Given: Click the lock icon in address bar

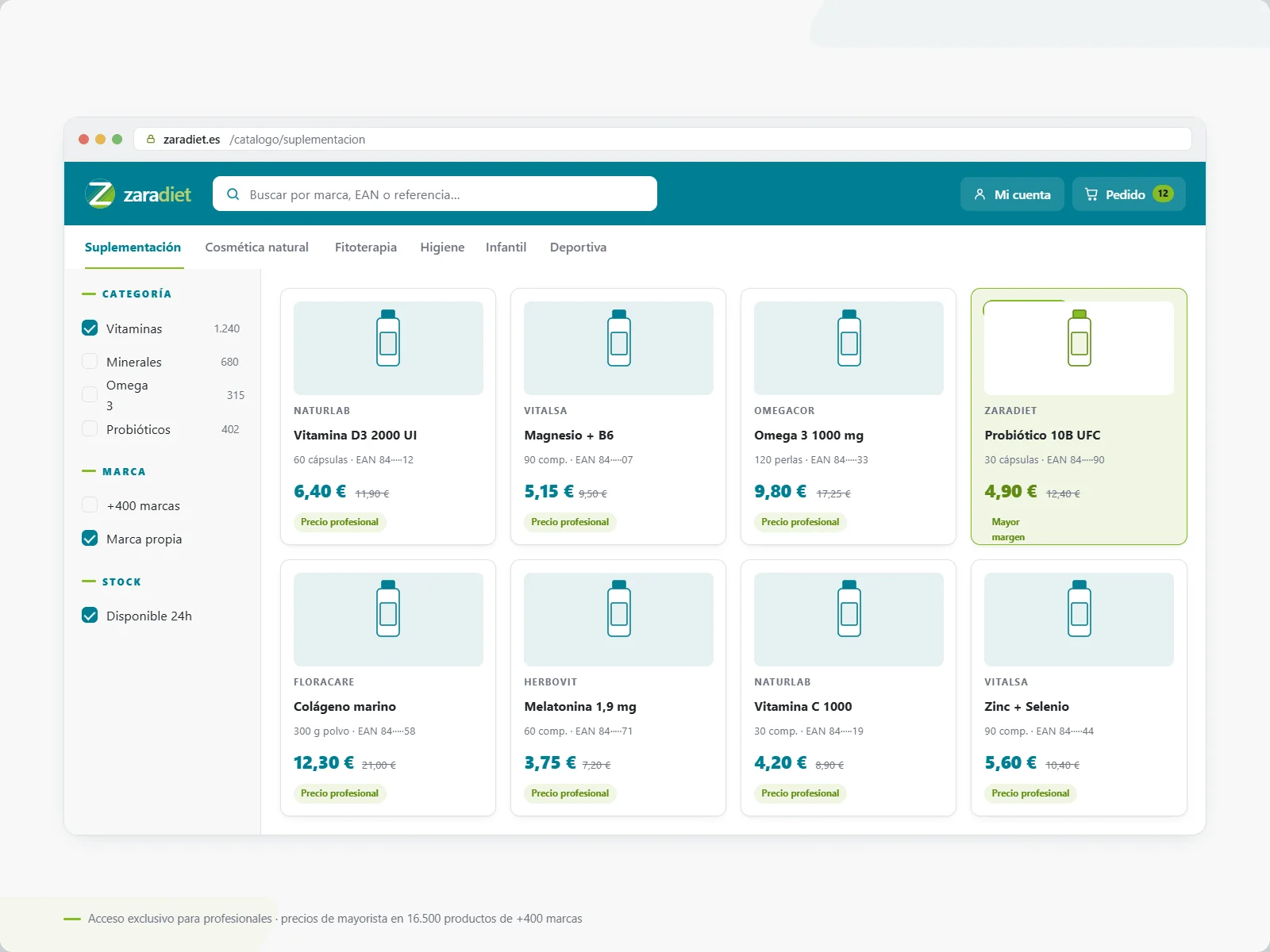Looking at the screenshot, I should coord(151,139).
